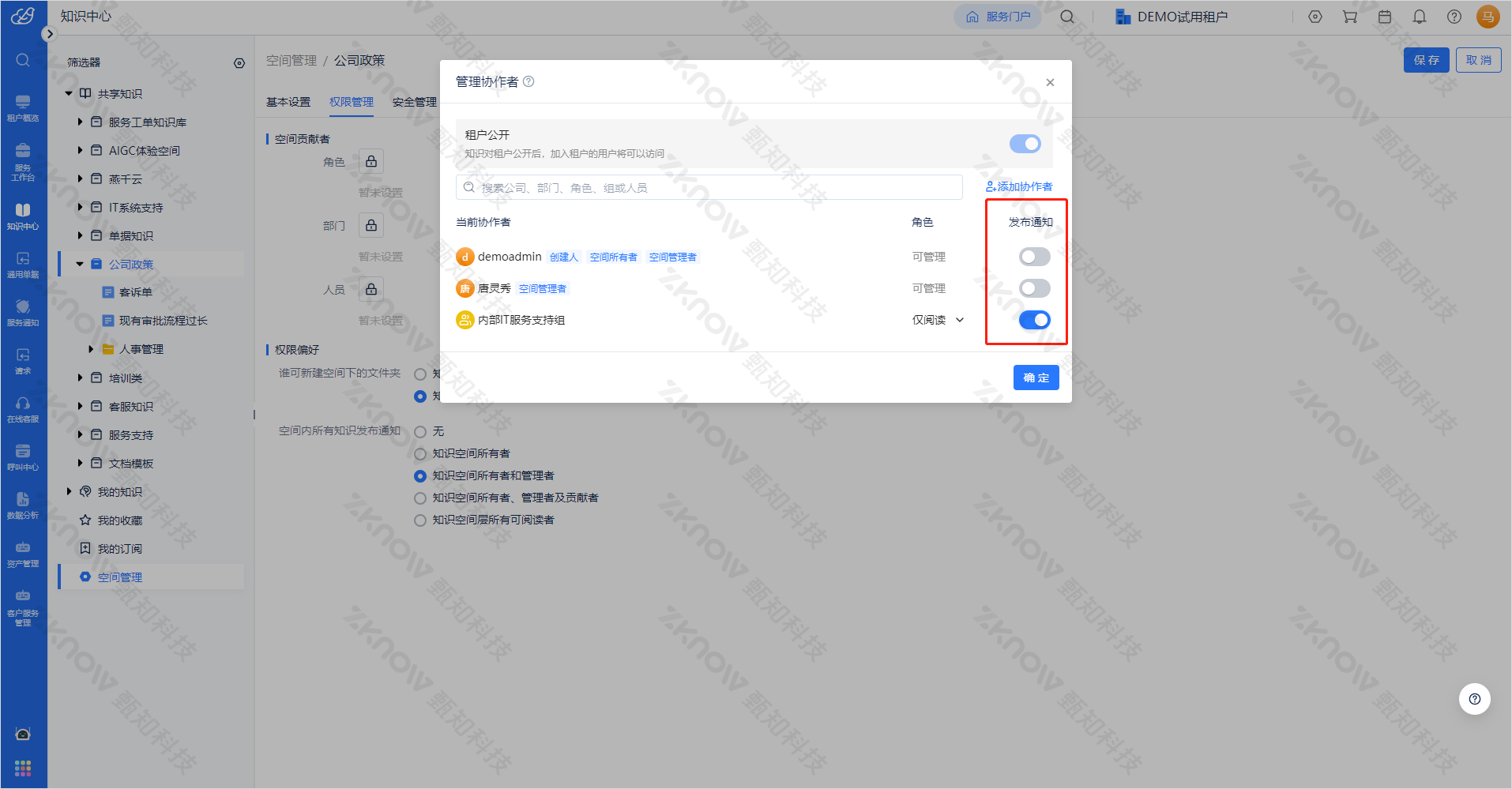
Task: Click the floating help button at bottom right
Action: pos(1475,699)
